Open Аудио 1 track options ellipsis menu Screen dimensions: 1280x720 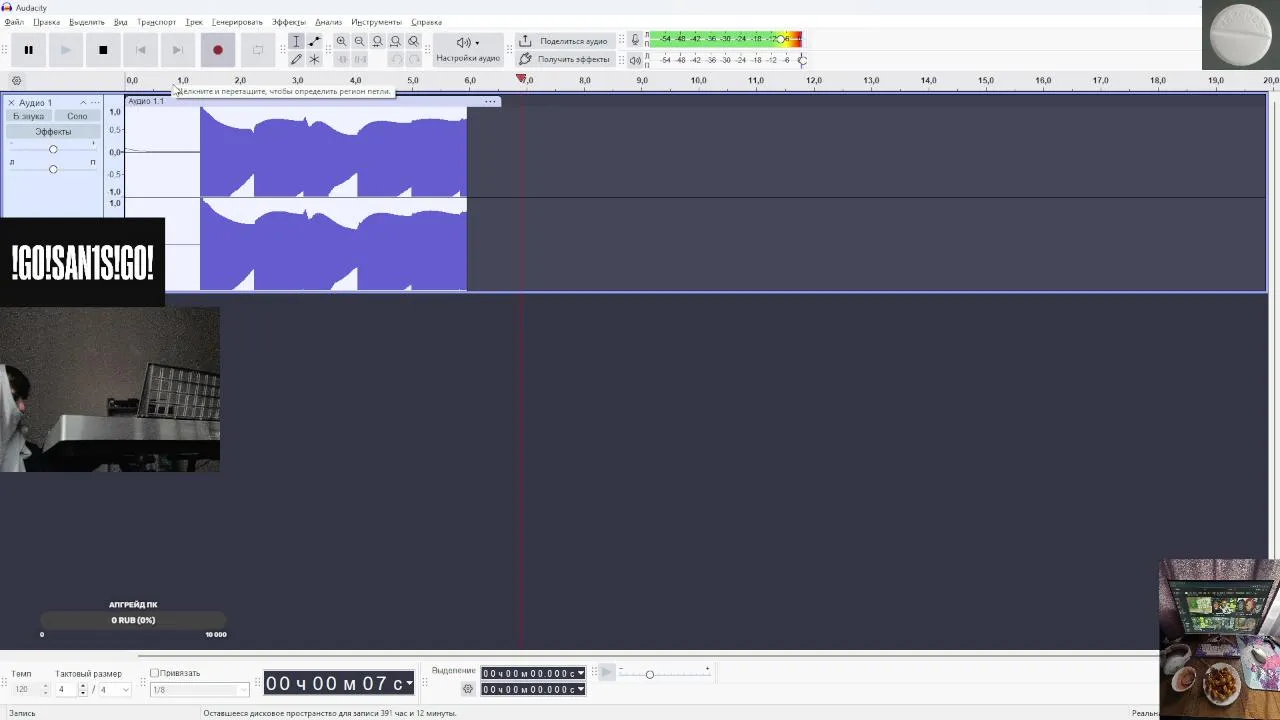point(95,103)
